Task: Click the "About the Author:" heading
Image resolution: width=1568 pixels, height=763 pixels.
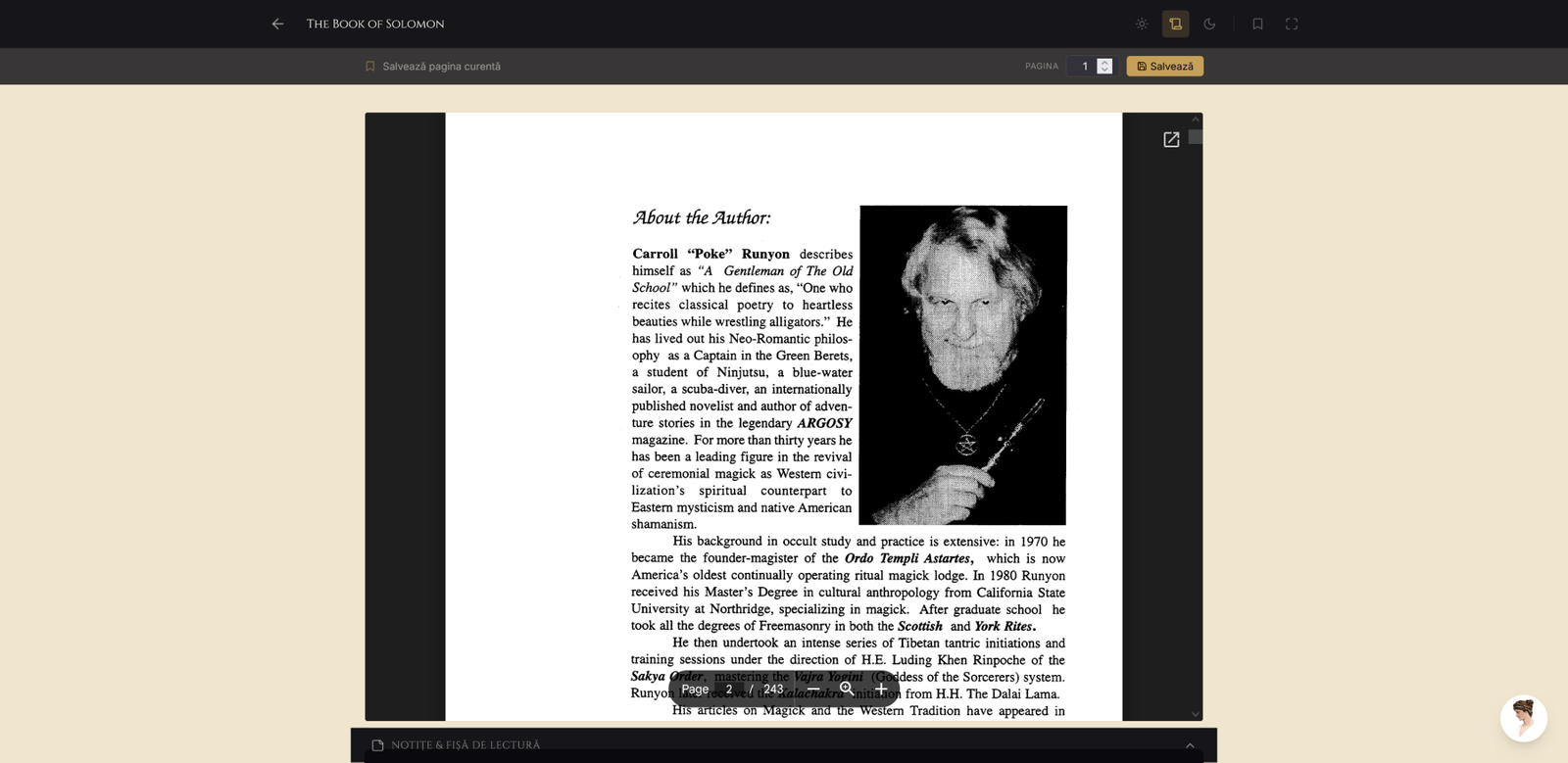Action: click(702, 217)
